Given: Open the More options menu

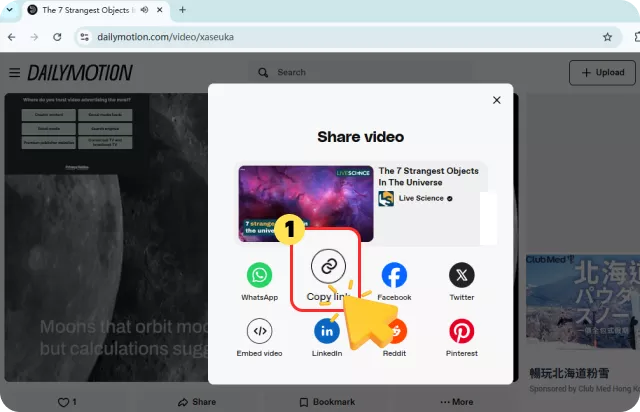Looking at the screenshot, I should pos(457,402).
